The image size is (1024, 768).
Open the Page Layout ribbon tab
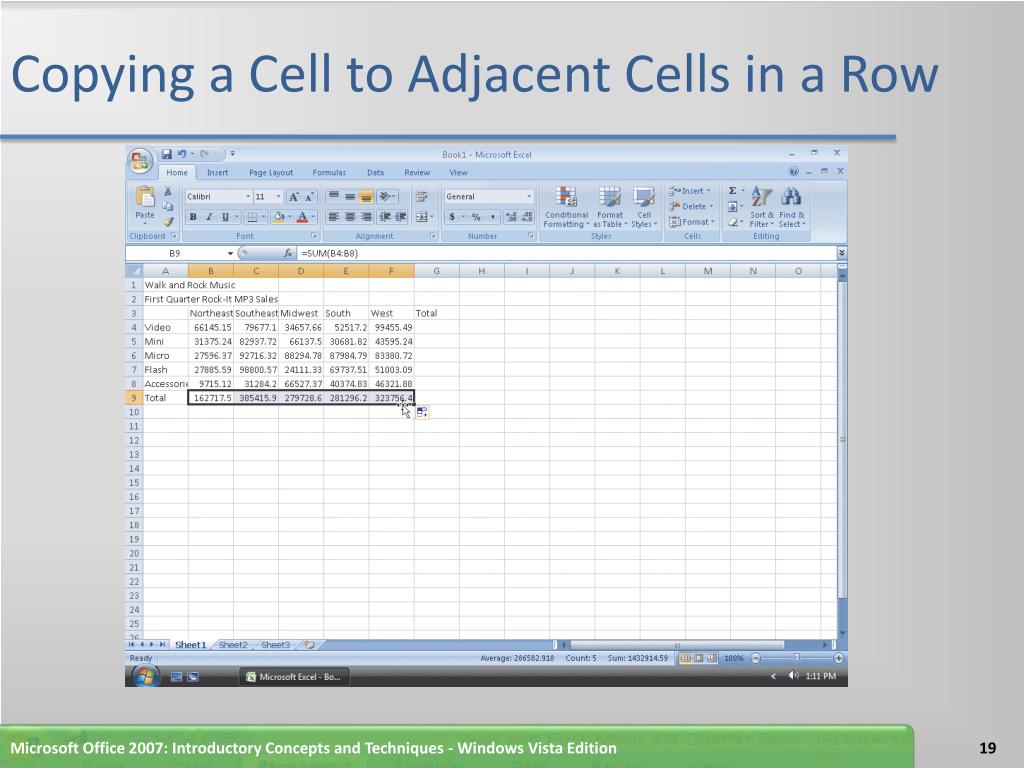pos(271,172)
